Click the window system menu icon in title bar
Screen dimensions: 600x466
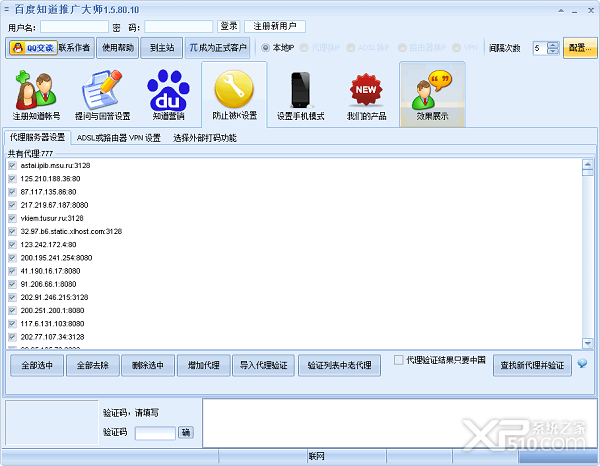(x=7, y=9)
